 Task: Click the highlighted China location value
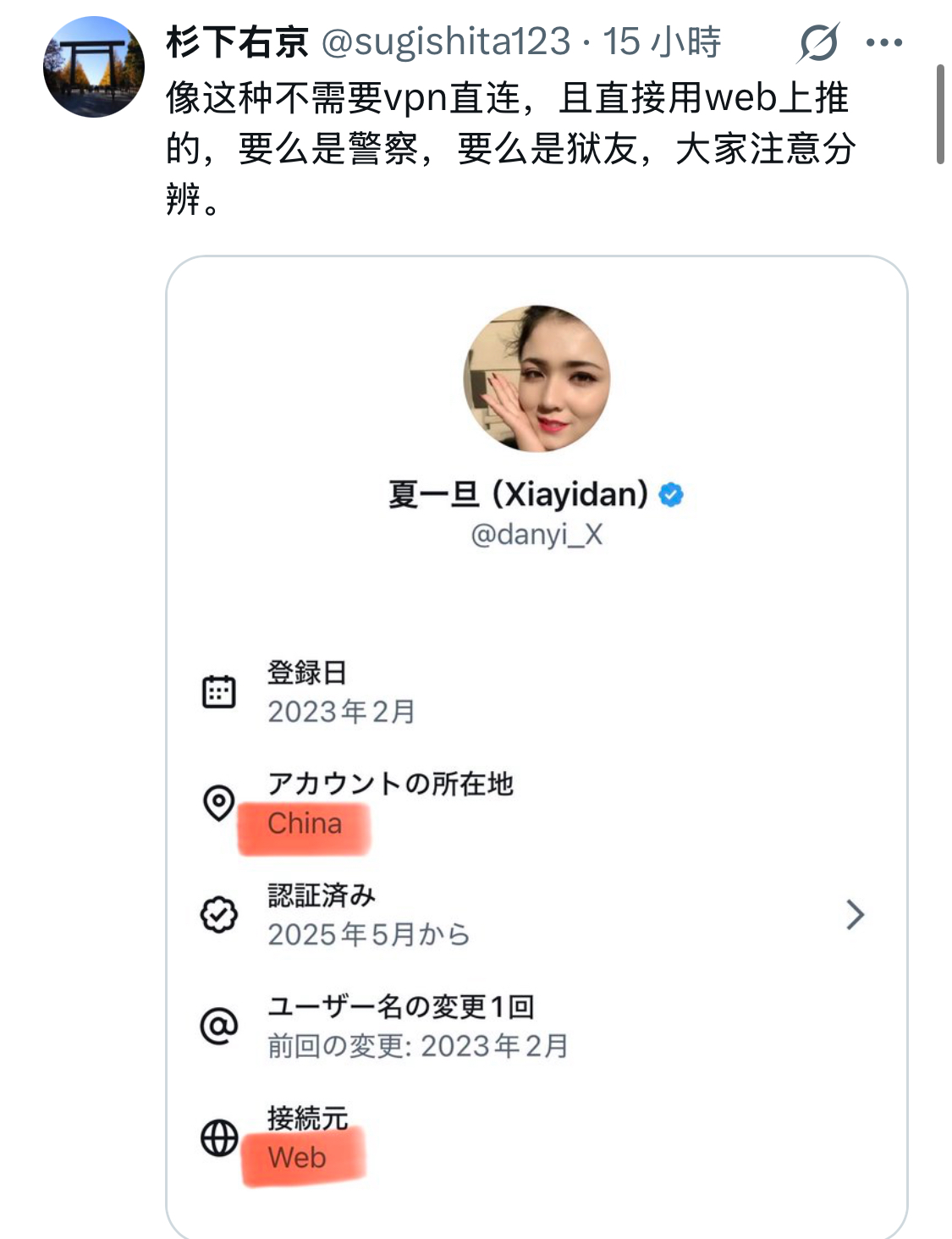click(305, 823)
